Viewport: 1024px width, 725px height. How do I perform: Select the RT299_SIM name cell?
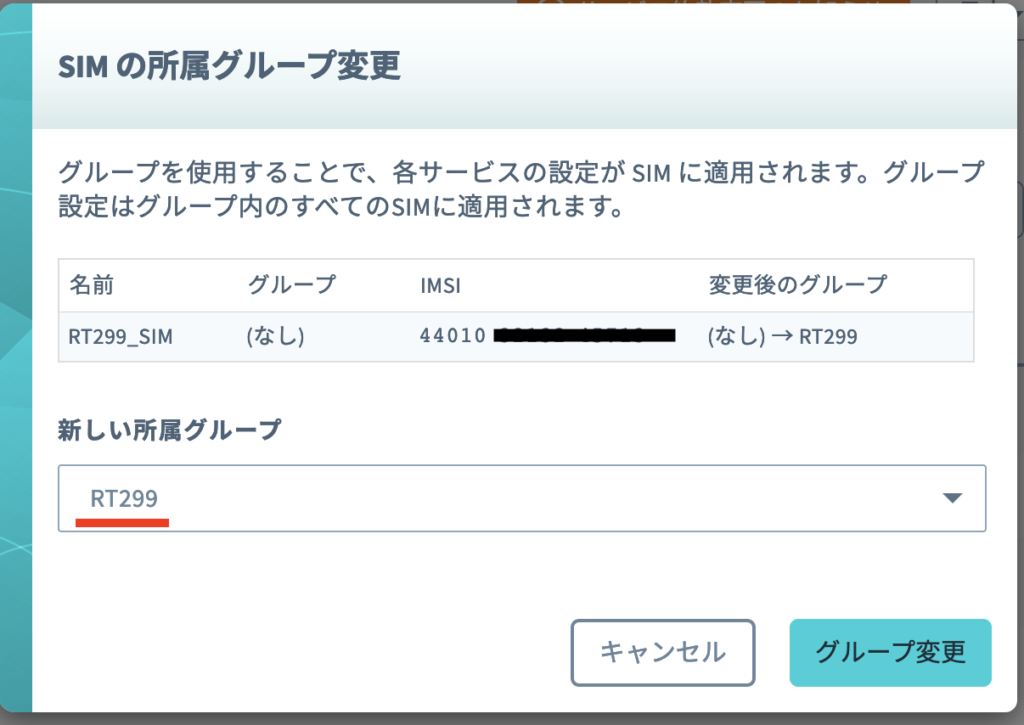121,336
